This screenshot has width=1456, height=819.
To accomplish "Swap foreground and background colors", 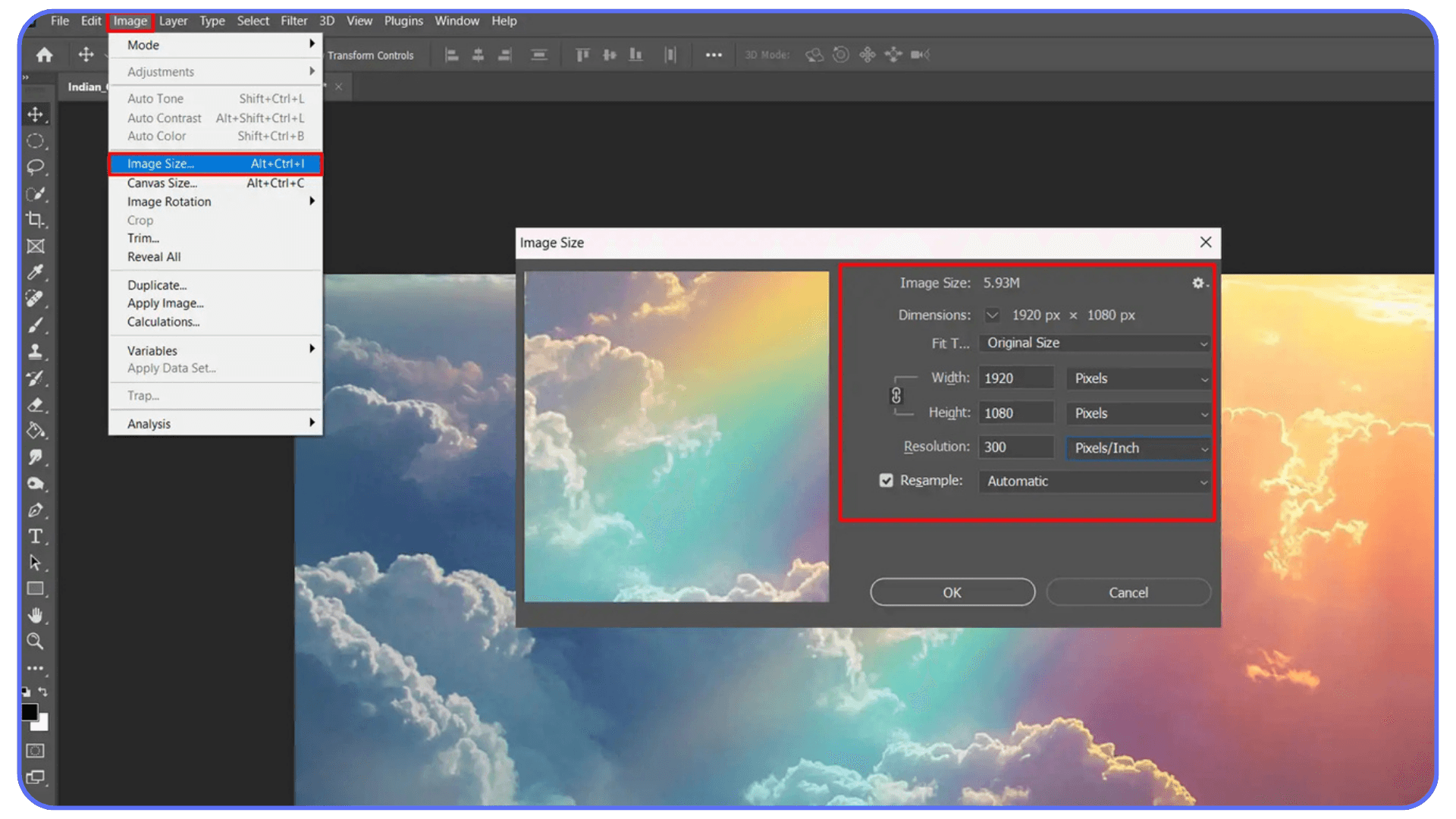I will (x=43, y=692).
